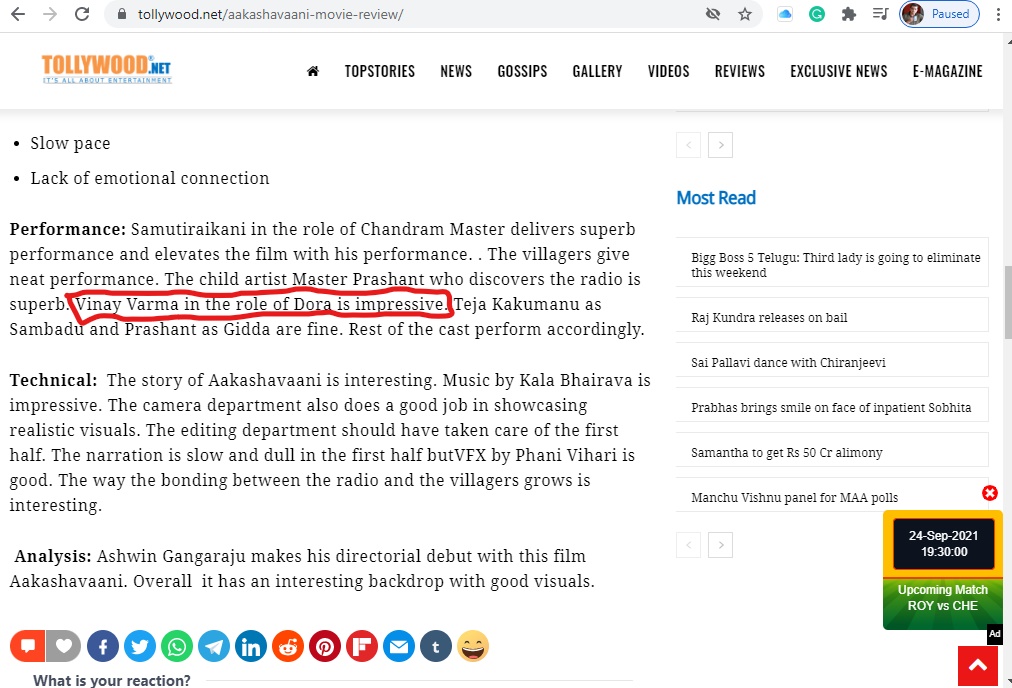Screen dimensions: 1012x688
Task: Share on Flipboard icon
Action: coord(362,646)
